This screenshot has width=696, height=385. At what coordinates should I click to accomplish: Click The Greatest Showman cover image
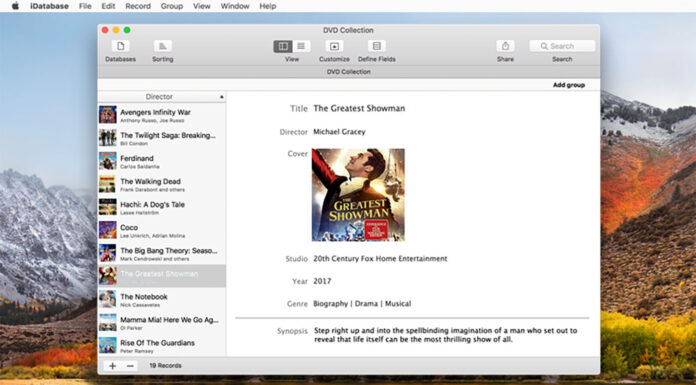[x=358, y=195]
